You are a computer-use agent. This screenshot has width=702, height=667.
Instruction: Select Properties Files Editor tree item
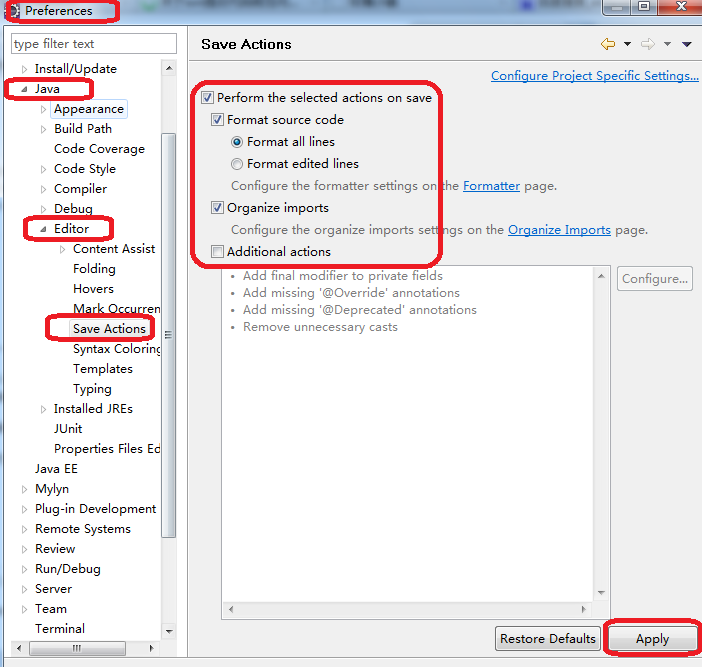tap(107, 449)
